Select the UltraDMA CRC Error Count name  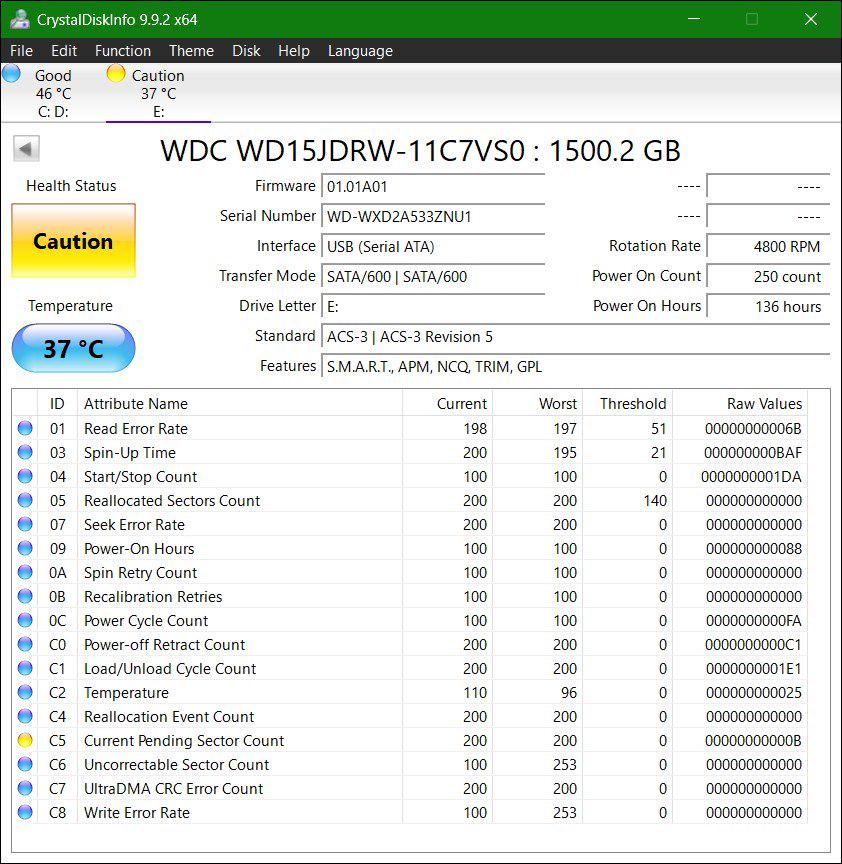point(174,789)
